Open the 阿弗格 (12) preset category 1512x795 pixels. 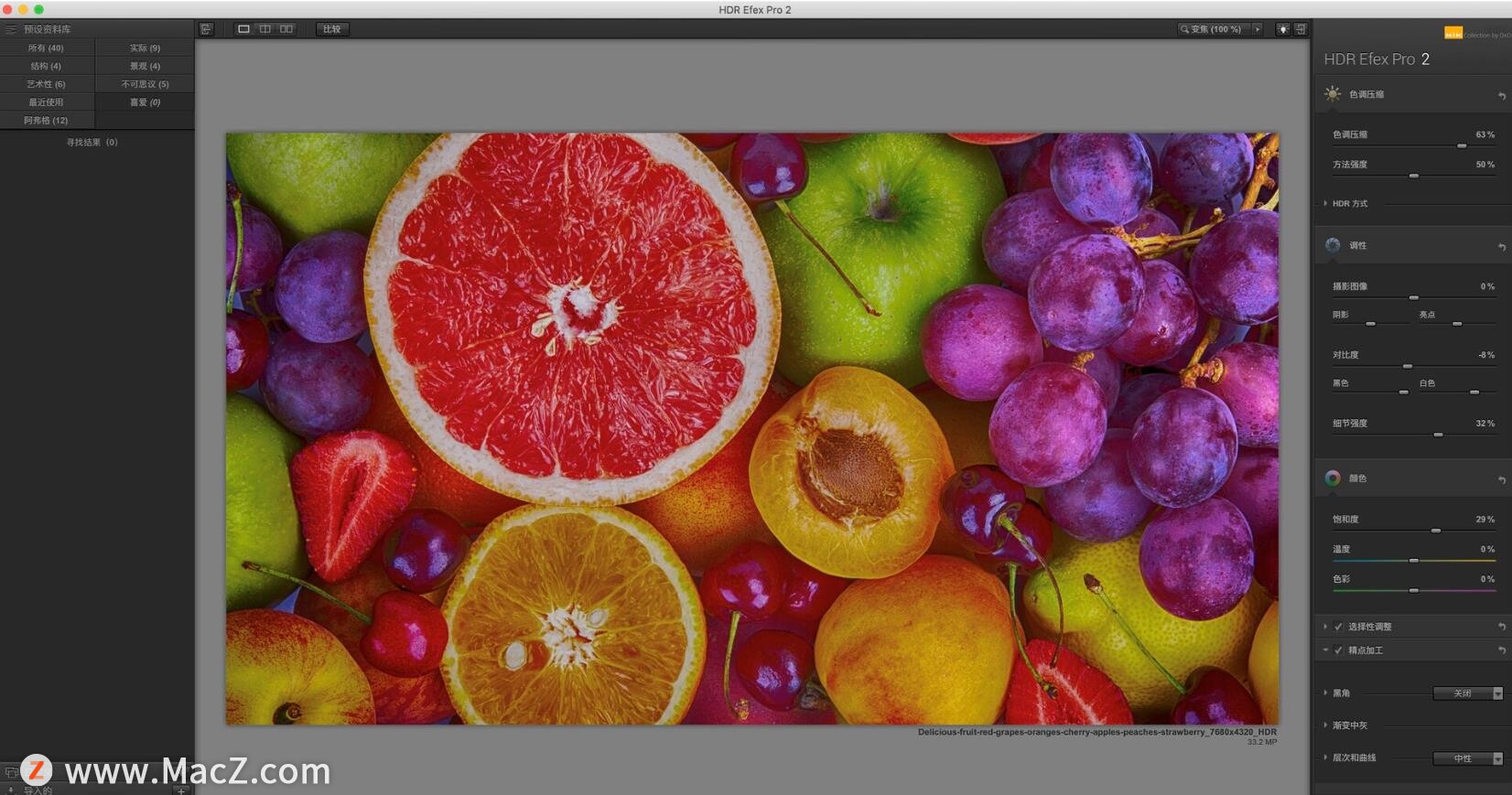(x=47, y=120)
